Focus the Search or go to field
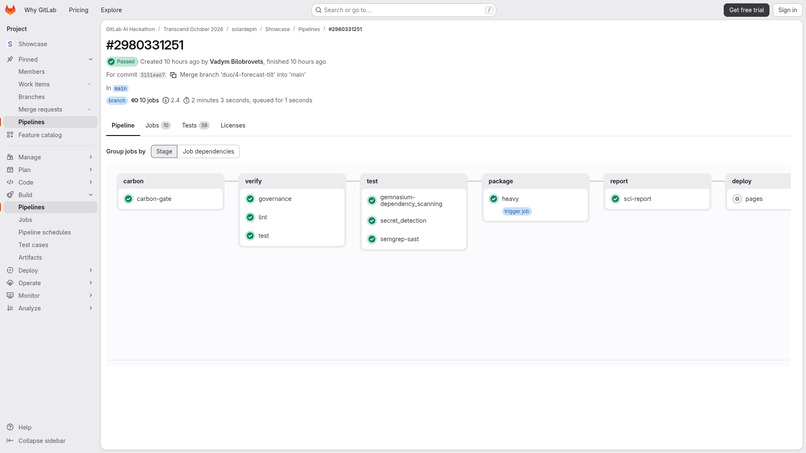 (404, 10)
